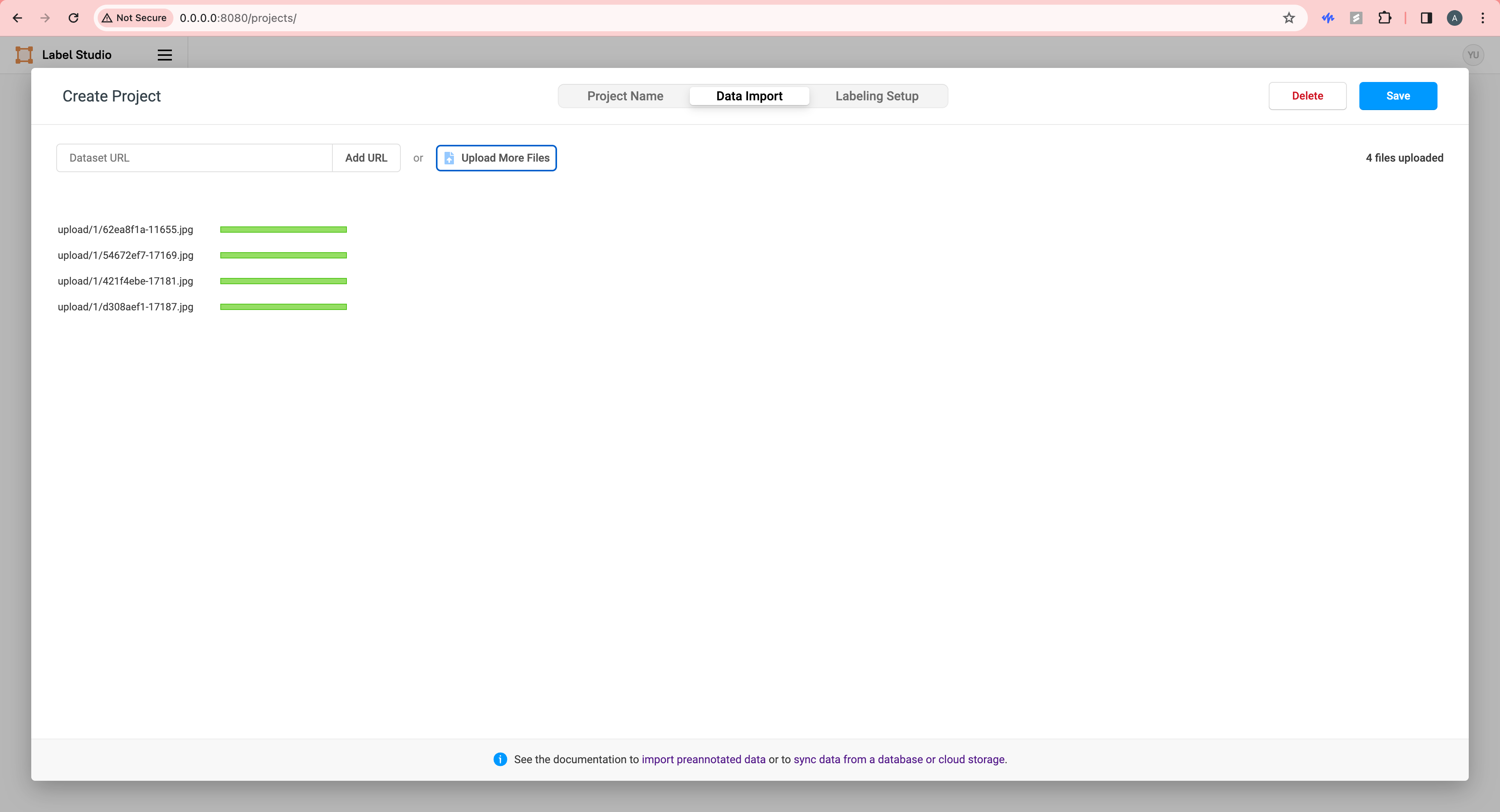This screenshot has height=812, width=1500.
Task: Open the import preannotated data link
Action: [x=704, y=759]
